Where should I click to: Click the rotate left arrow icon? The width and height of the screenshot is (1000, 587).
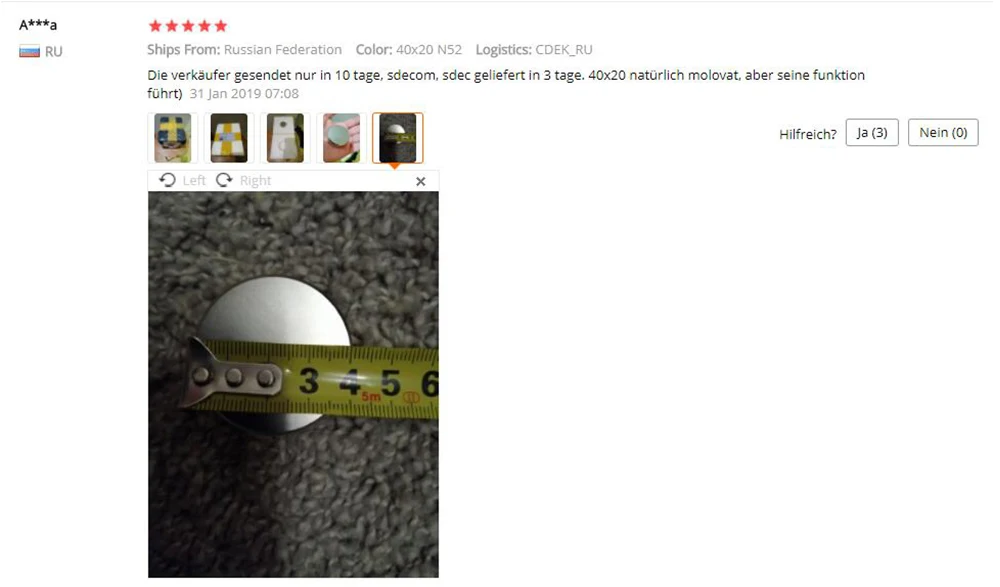[167, 180]
